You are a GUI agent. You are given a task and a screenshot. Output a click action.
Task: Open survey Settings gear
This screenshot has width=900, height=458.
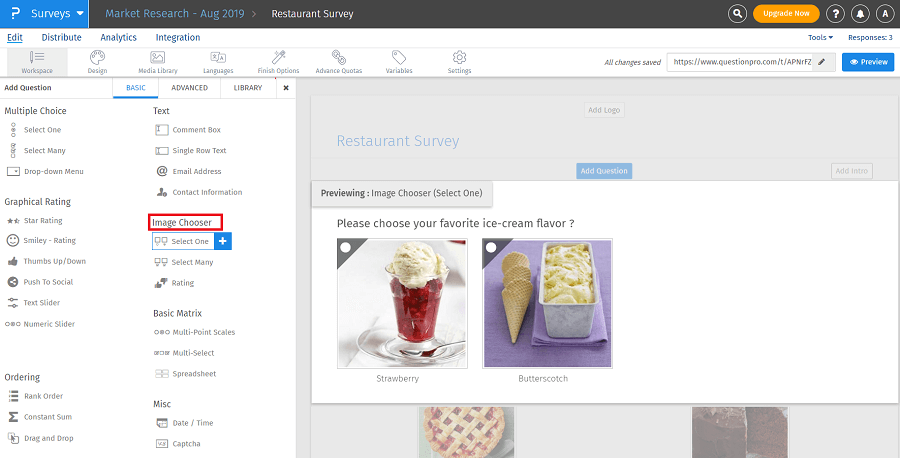(459, 62)
